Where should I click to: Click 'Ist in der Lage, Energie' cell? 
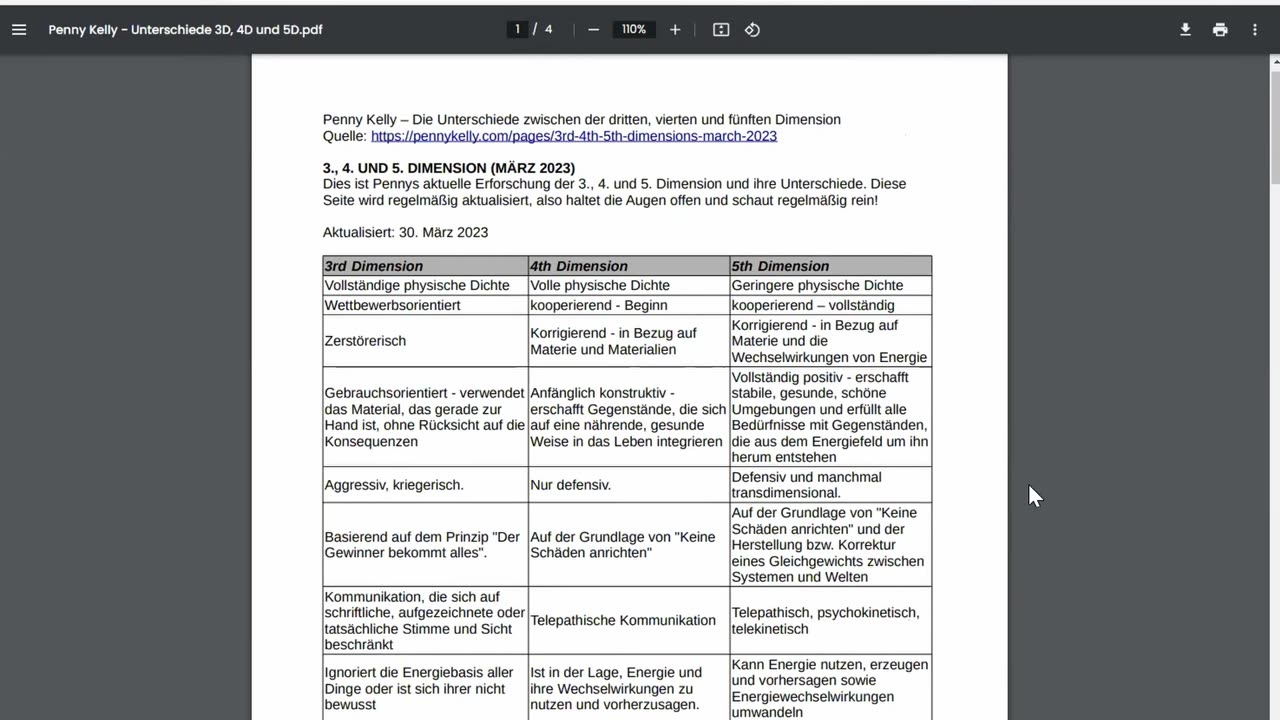tap(629, 688)
